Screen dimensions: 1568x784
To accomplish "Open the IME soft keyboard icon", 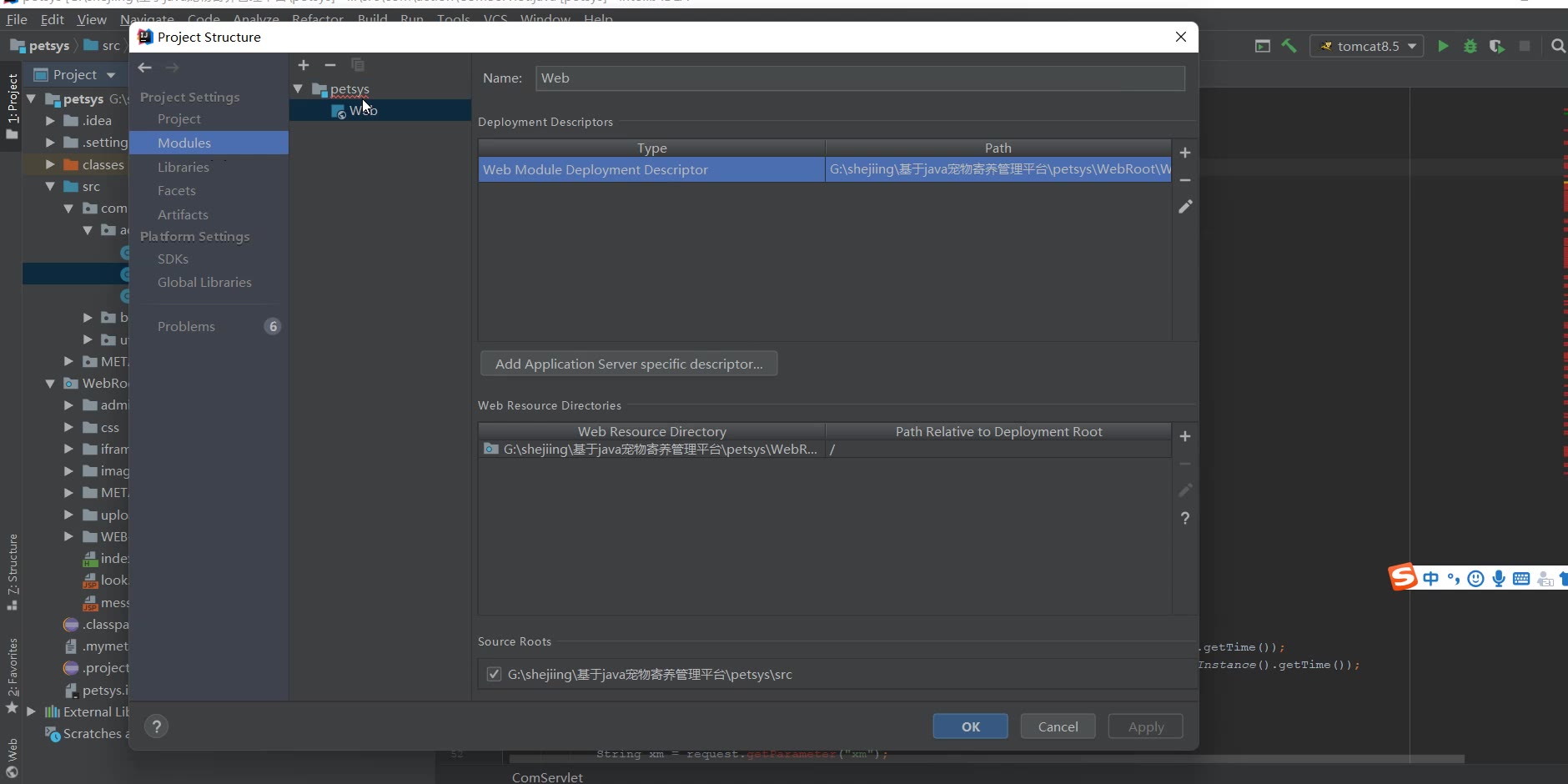I will tap(1521, 579).
